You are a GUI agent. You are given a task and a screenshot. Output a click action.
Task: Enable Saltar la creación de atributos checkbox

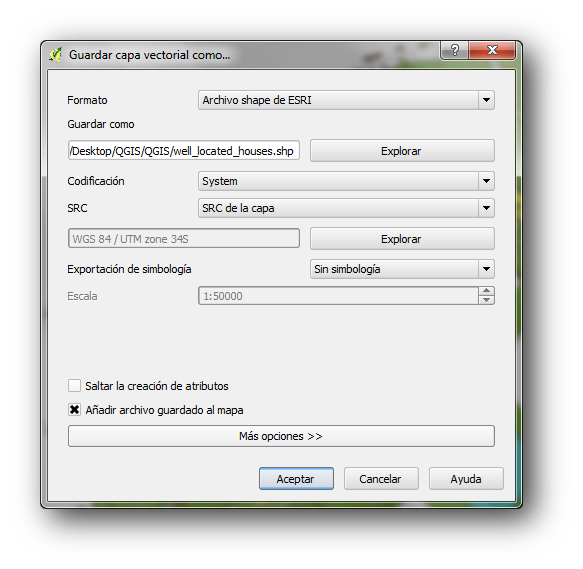tap(74, 386)
